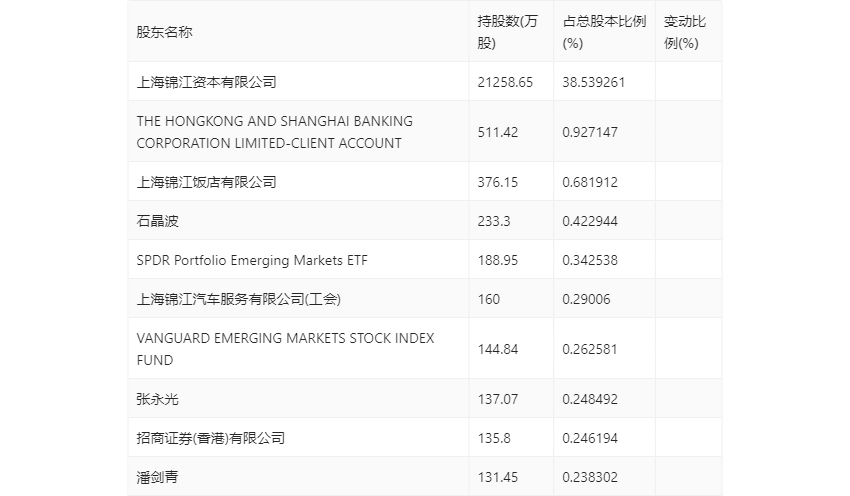Click the 股东名称 column header
The image size is (850, 496).
click(164, 32)
